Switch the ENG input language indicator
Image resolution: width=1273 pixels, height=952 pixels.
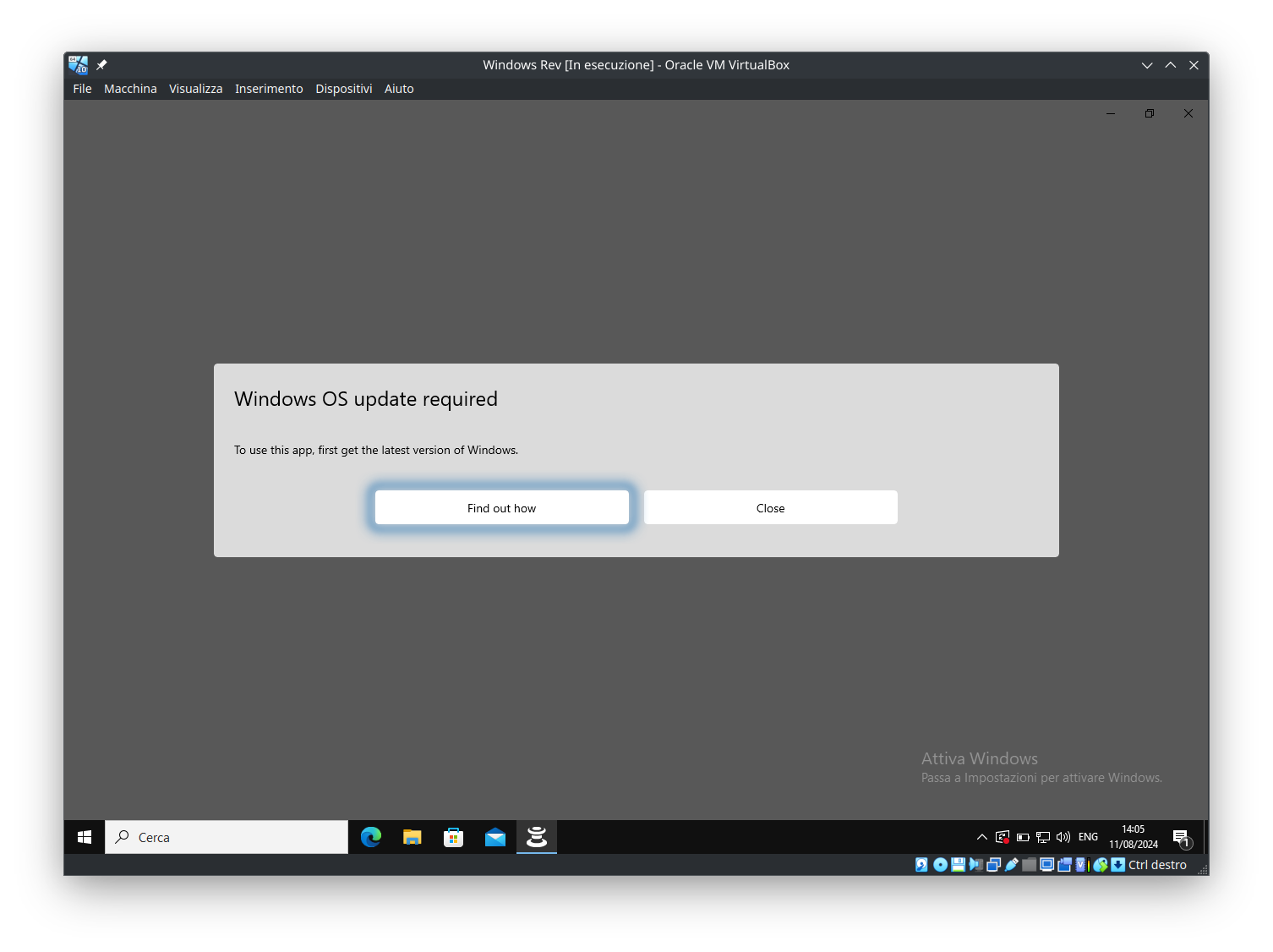coord(1088,837)
